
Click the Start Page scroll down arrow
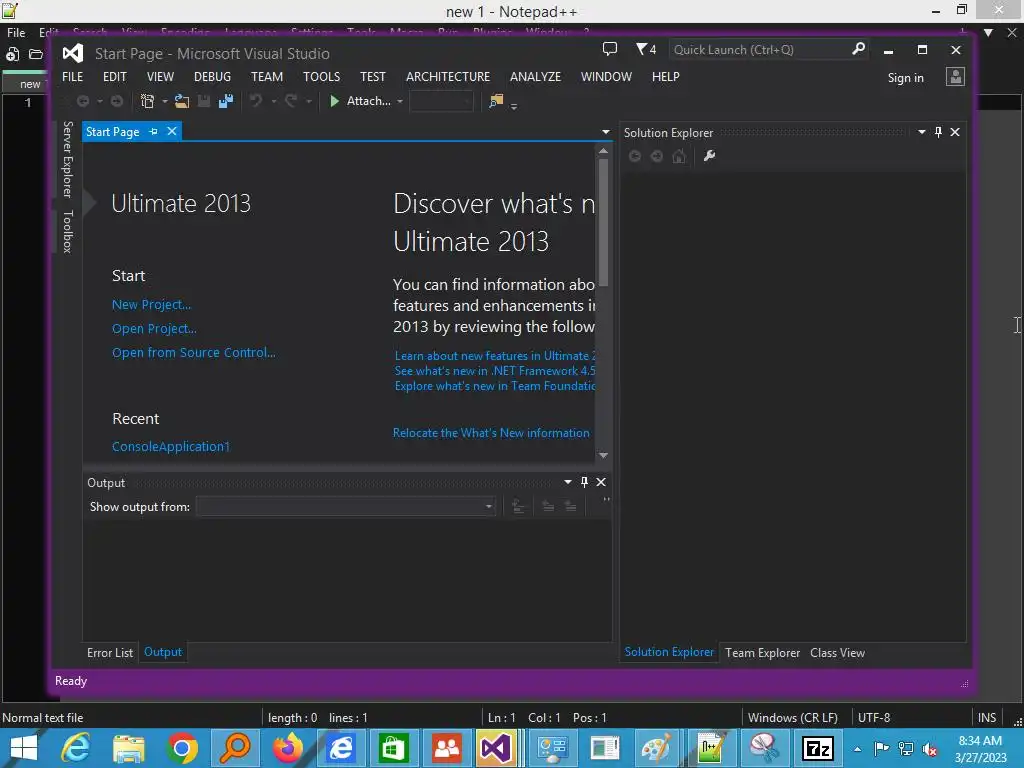(603, 455)
